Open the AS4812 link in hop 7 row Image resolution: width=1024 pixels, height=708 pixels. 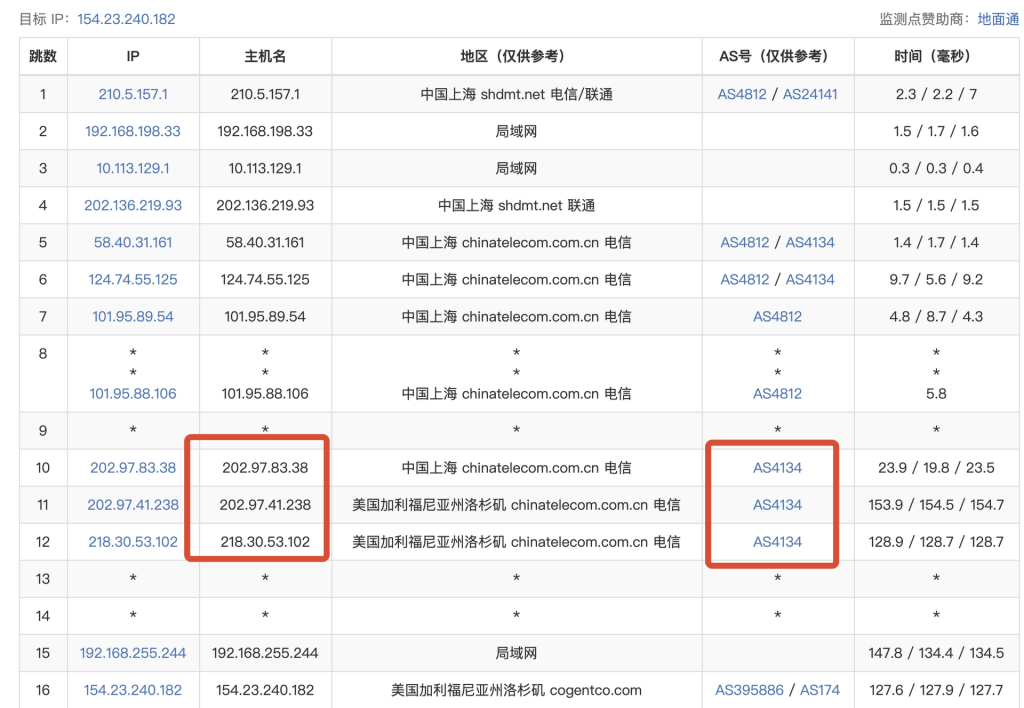pyautogui.click(x=777, y=316)
